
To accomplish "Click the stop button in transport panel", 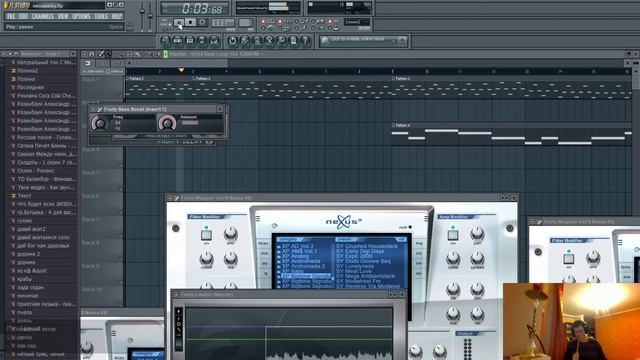I will point(190,22).
